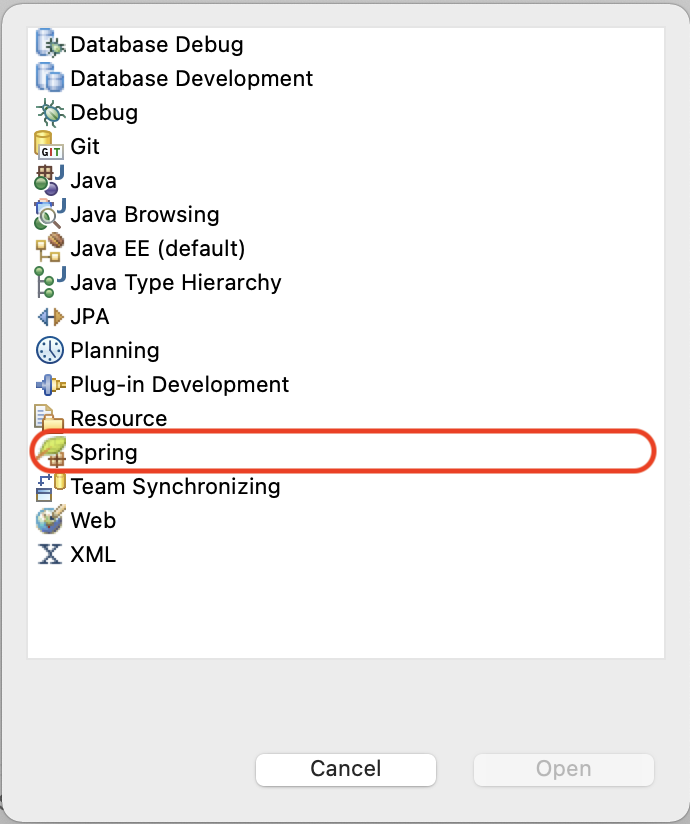Click the Git repository icon
The width and height of the screenshot is (690, 824).
tap(49, 146)
